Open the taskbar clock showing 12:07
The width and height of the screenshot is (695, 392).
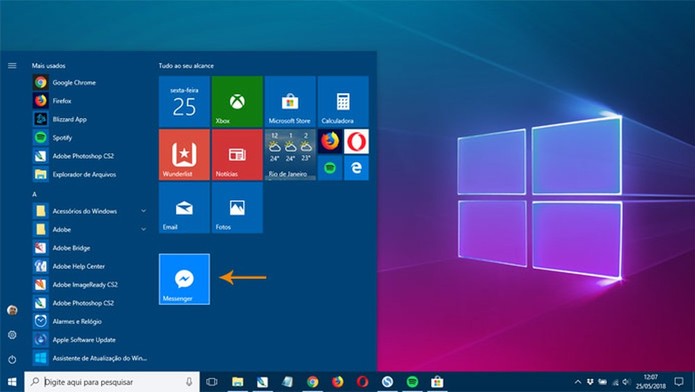[651, 382]
